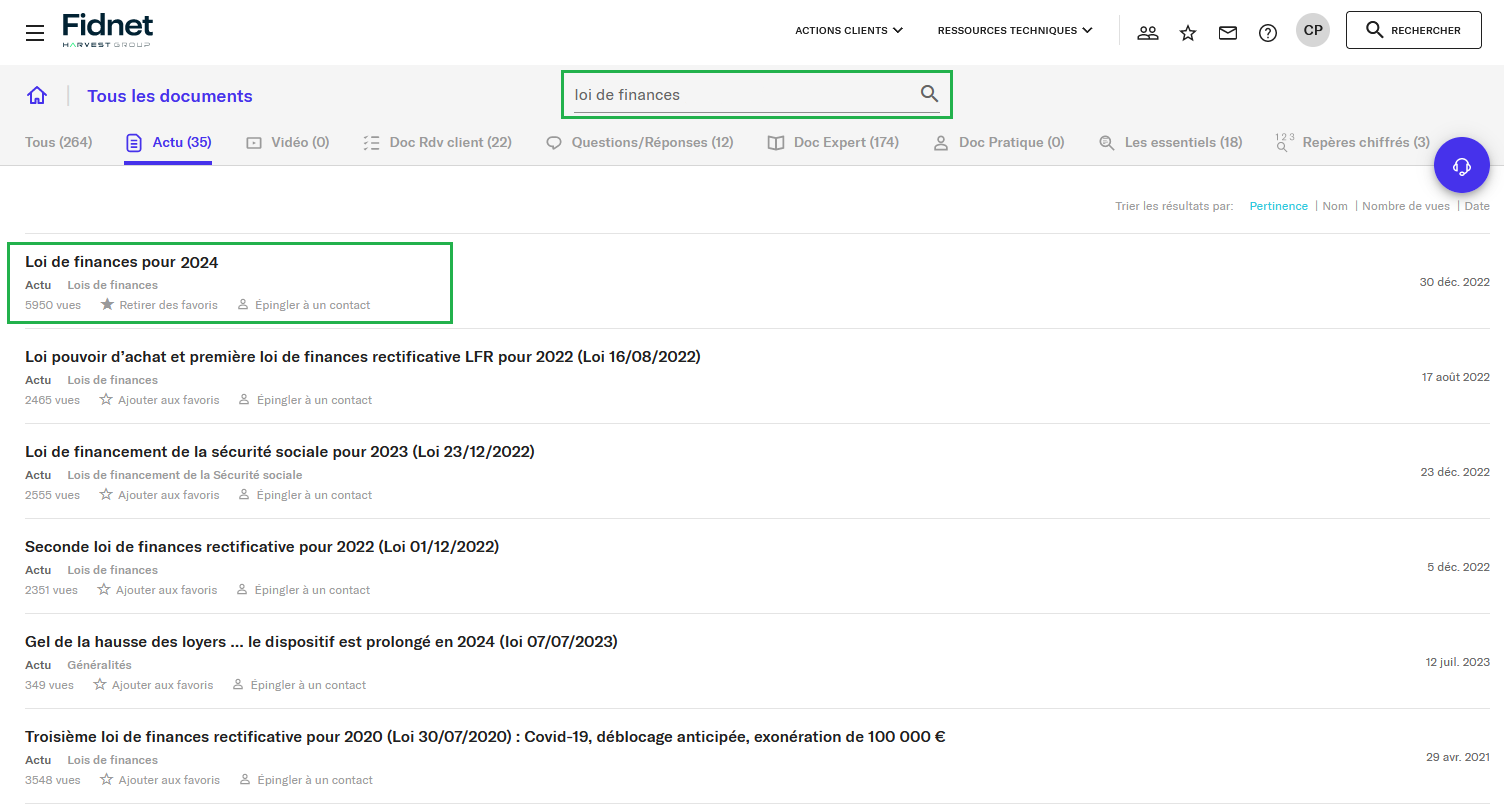Click the Fidnet logo
The width and height of the screenshot is (1504, 804).
tap(107, 31)
